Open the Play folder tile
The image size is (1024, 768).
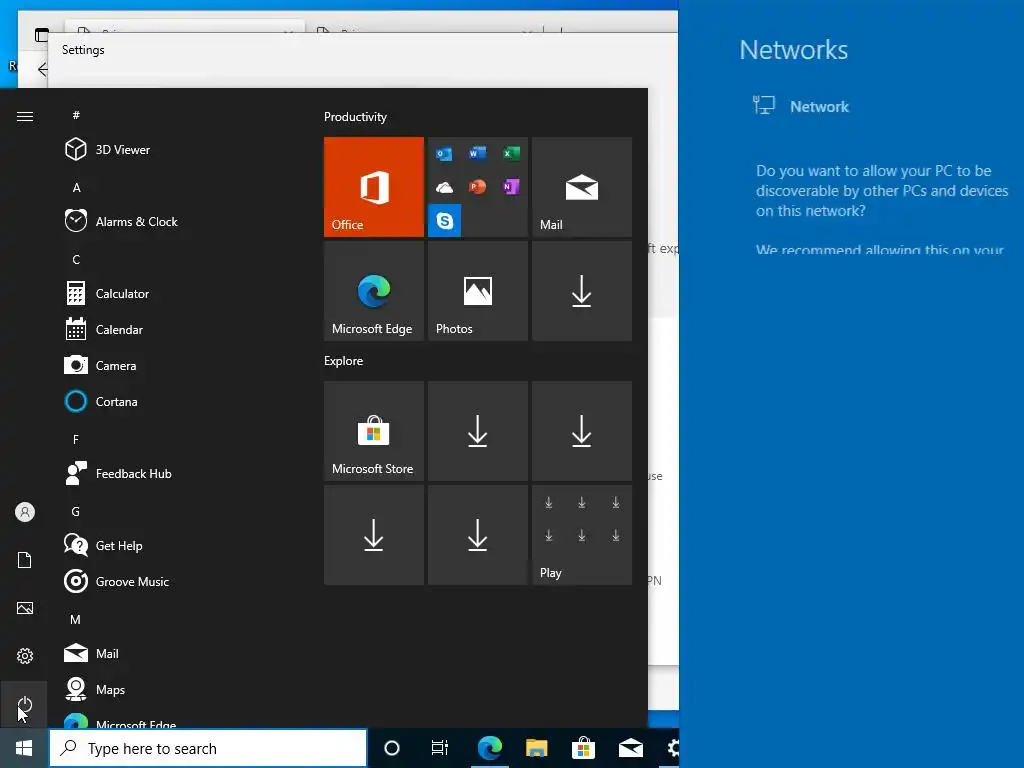tap(582, 535)
